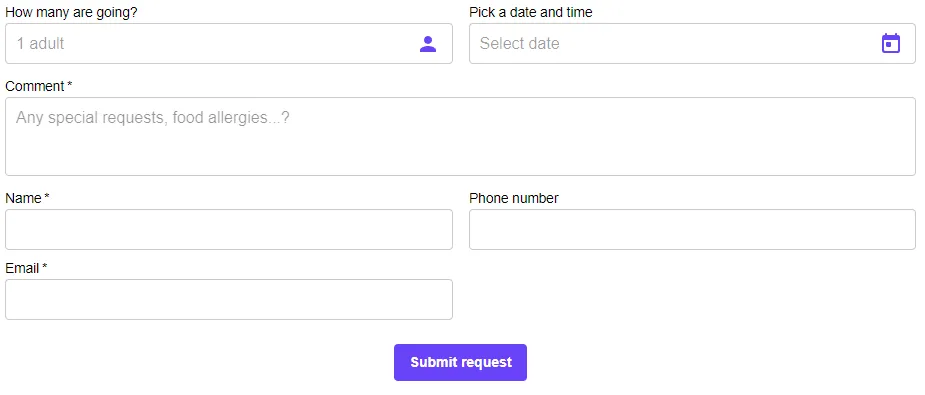This screenshot has height=395, width=925.
Task: Click the required asterisk beside Email
Action: click(x=45, y=267)
